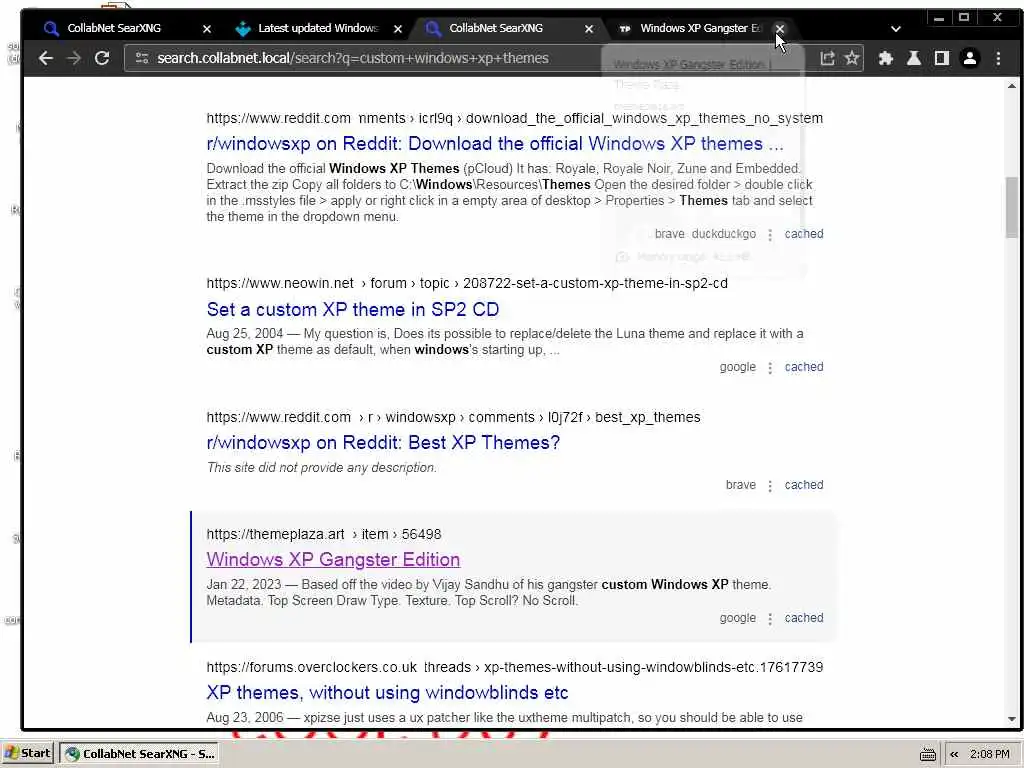
Task: Bookmark this page with the star icon
Action: click(x=852, y=58)
